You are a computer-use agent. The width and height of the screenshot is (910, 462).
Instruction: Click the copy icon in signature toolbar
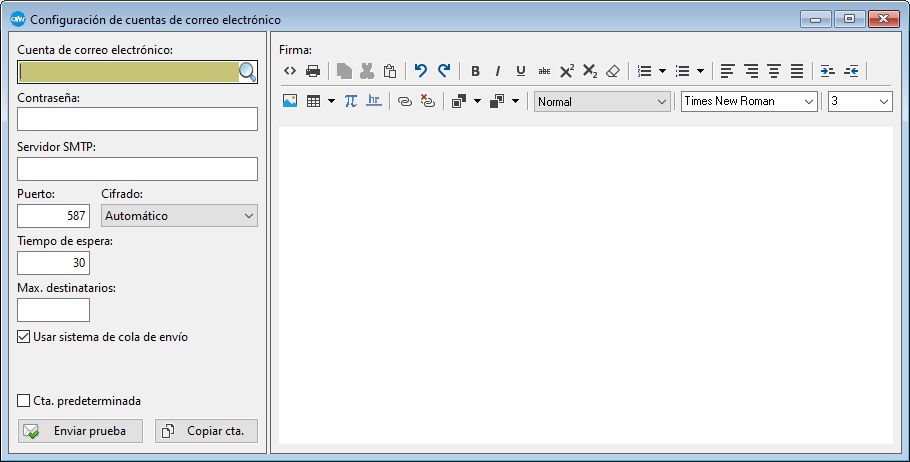point(344,71)
